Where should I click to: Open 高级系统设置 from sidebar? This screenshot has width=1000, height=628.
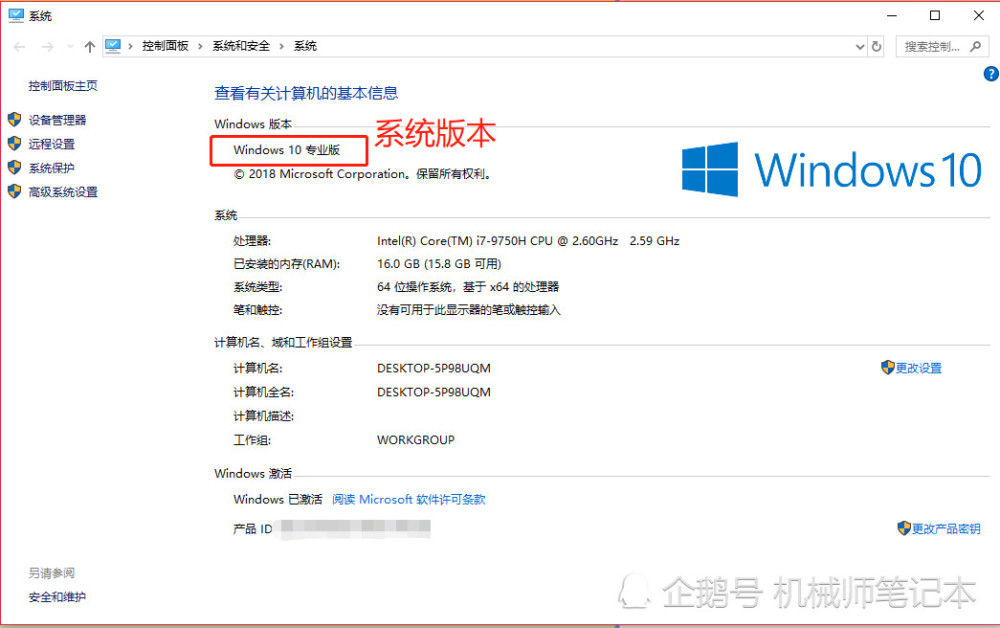click(x=63, y=192)
